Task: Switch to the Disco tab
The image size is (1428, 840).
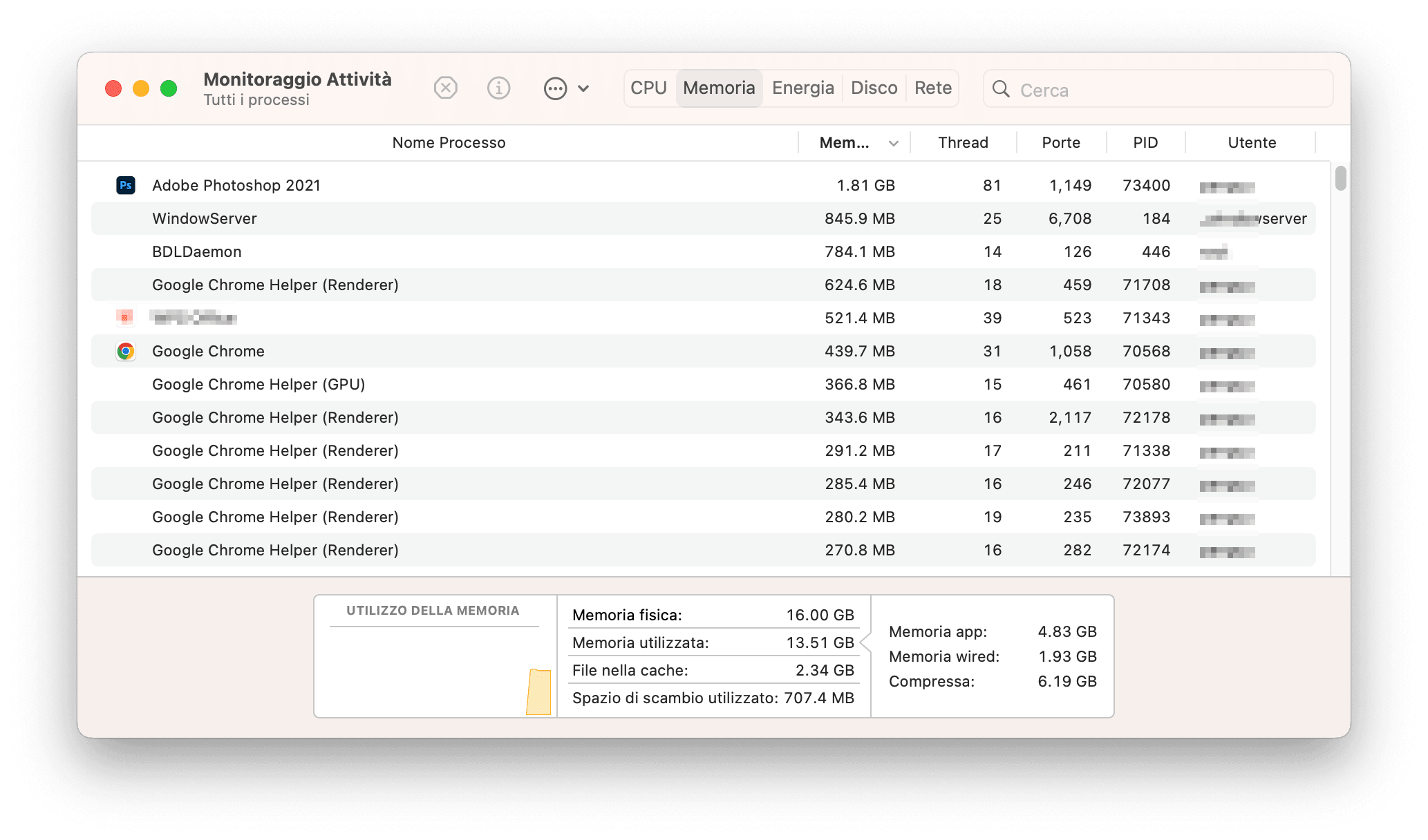Action: point(874,88)
